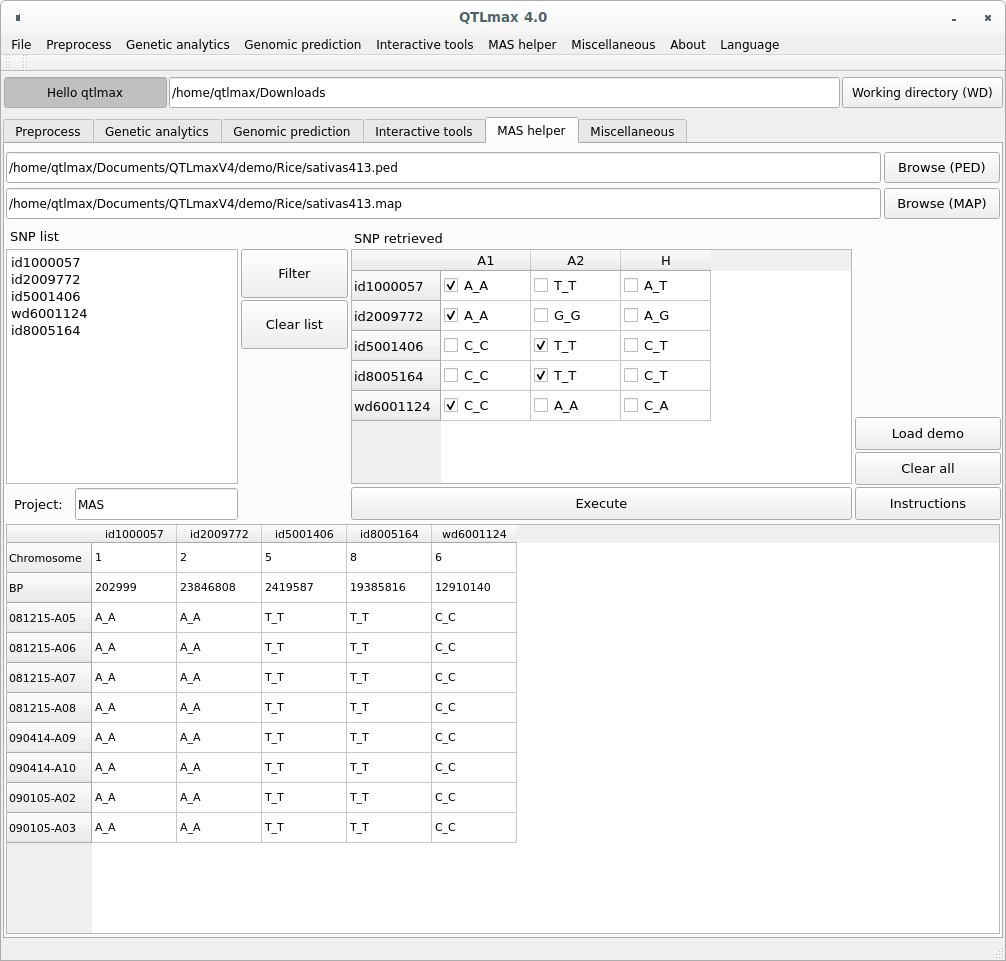Screen dimensions: 1006x961
Task: Check the T_T box for id1000057
Action: tap(541, 286)
